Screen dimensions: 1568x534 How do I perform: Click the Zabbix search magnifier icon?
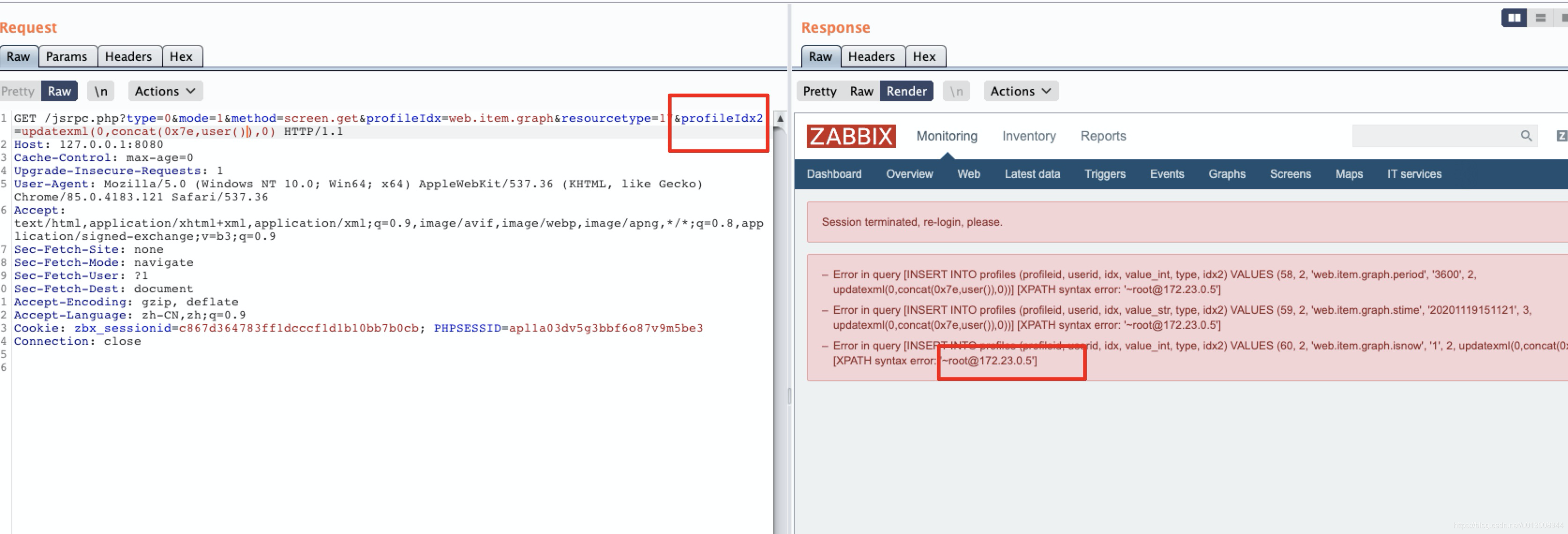(1525, 136)
